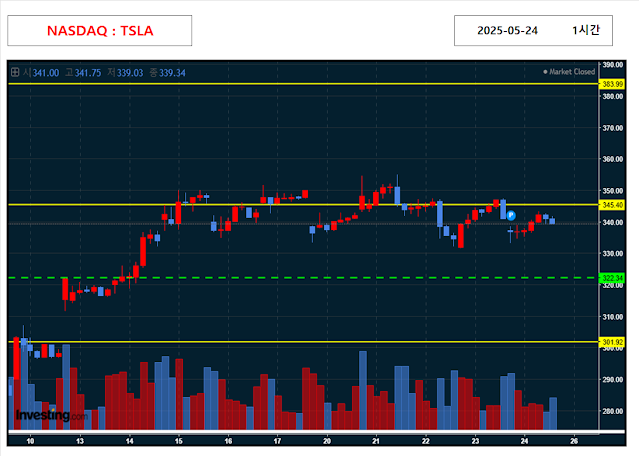Click the Market Closed status indicator
The width and height of the screenshot is (639, 456).
tap(569, 72)
